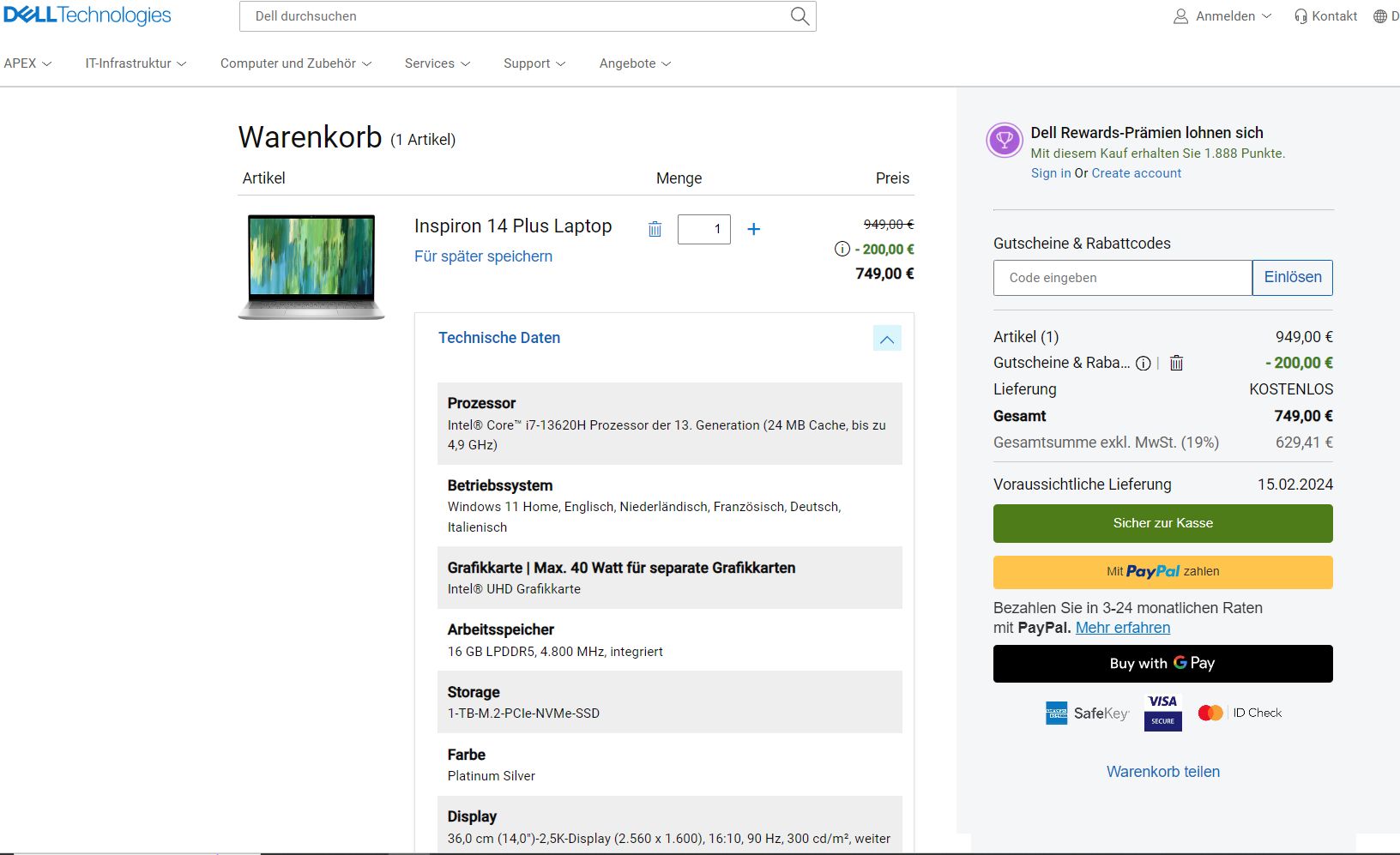The height and width of the screenshot is (855, 1400).
Task: Click the Dell Rewards trophy icon
Action: coord(1005,140)
